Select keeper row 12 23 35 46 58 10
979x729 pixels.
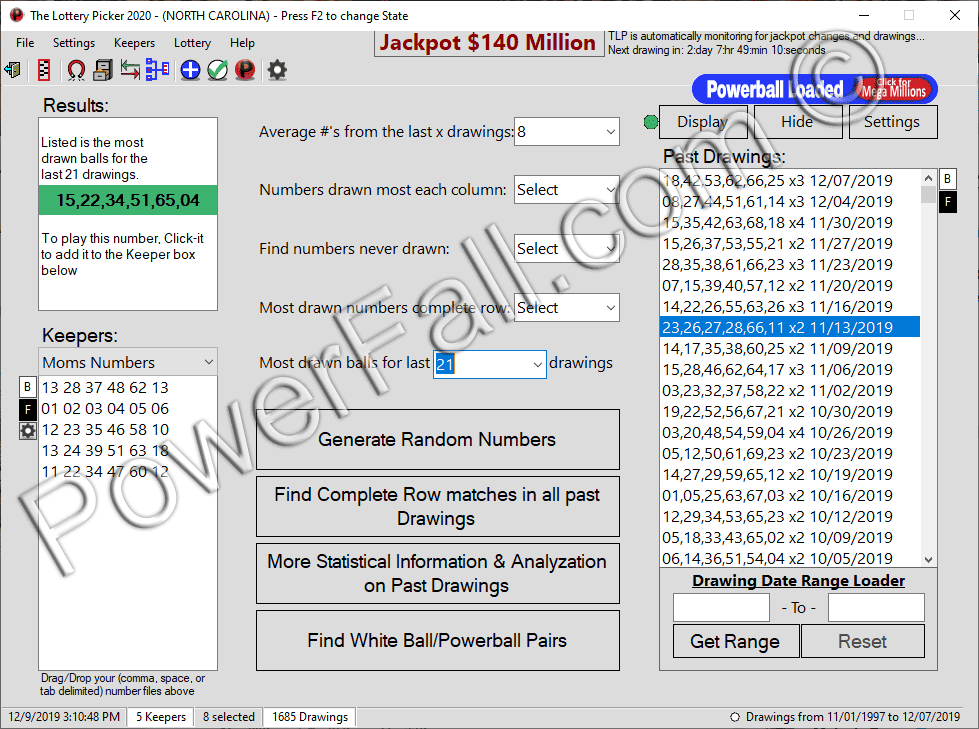tap(128, 429)
